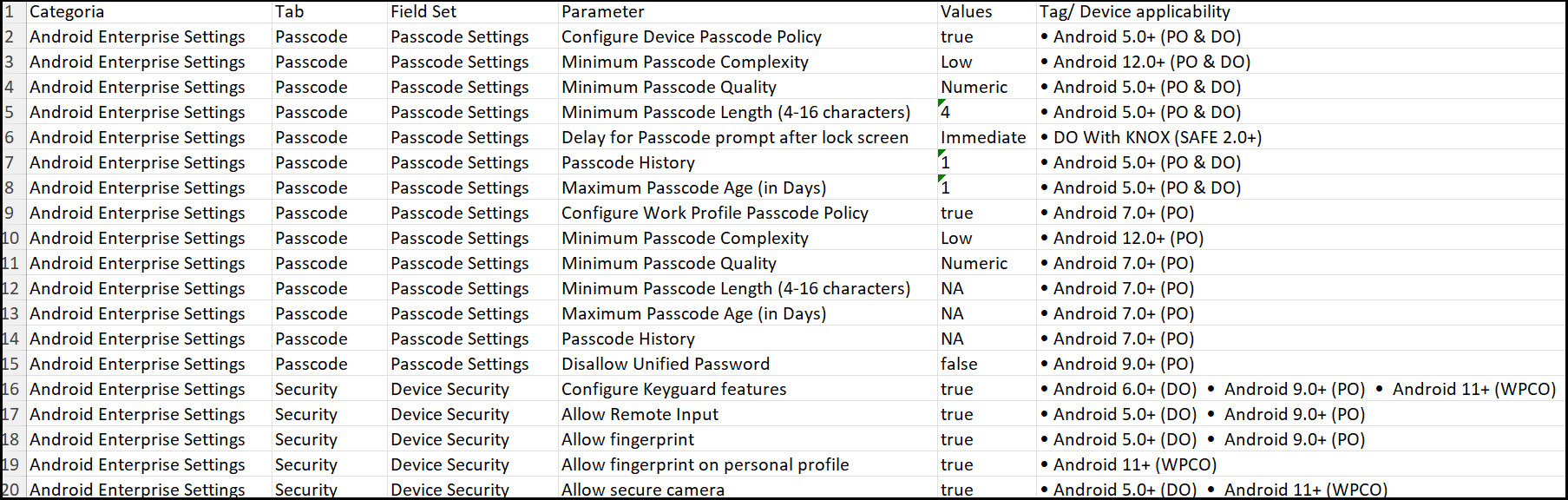
Task: Select Device Security cell in row 18
Action: [x=472, y=439]
